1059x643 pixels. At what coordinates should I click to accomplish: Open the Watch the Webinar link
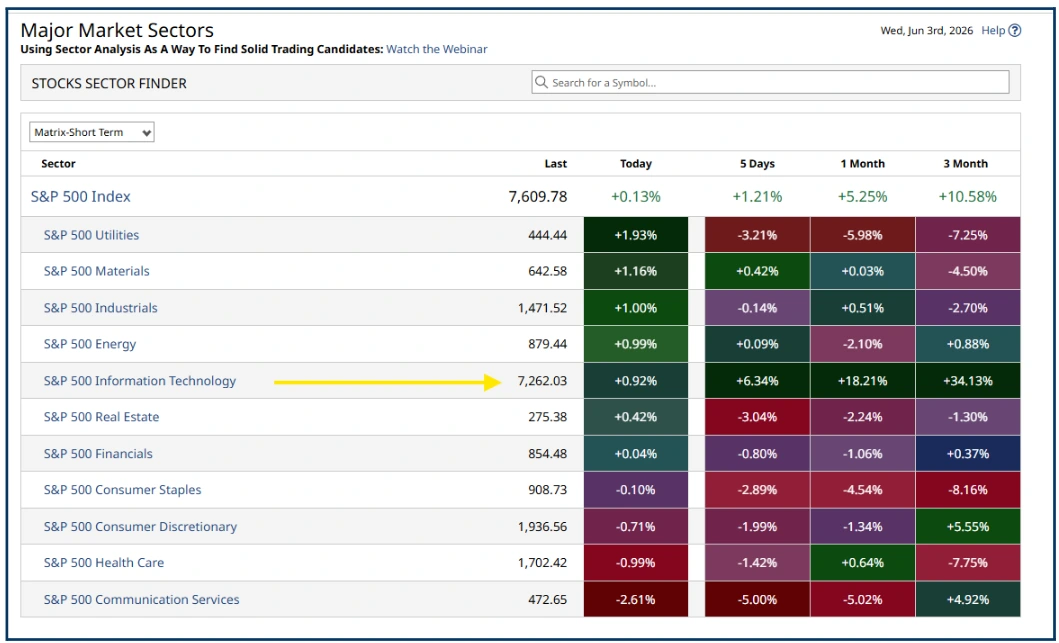[436, 49]
